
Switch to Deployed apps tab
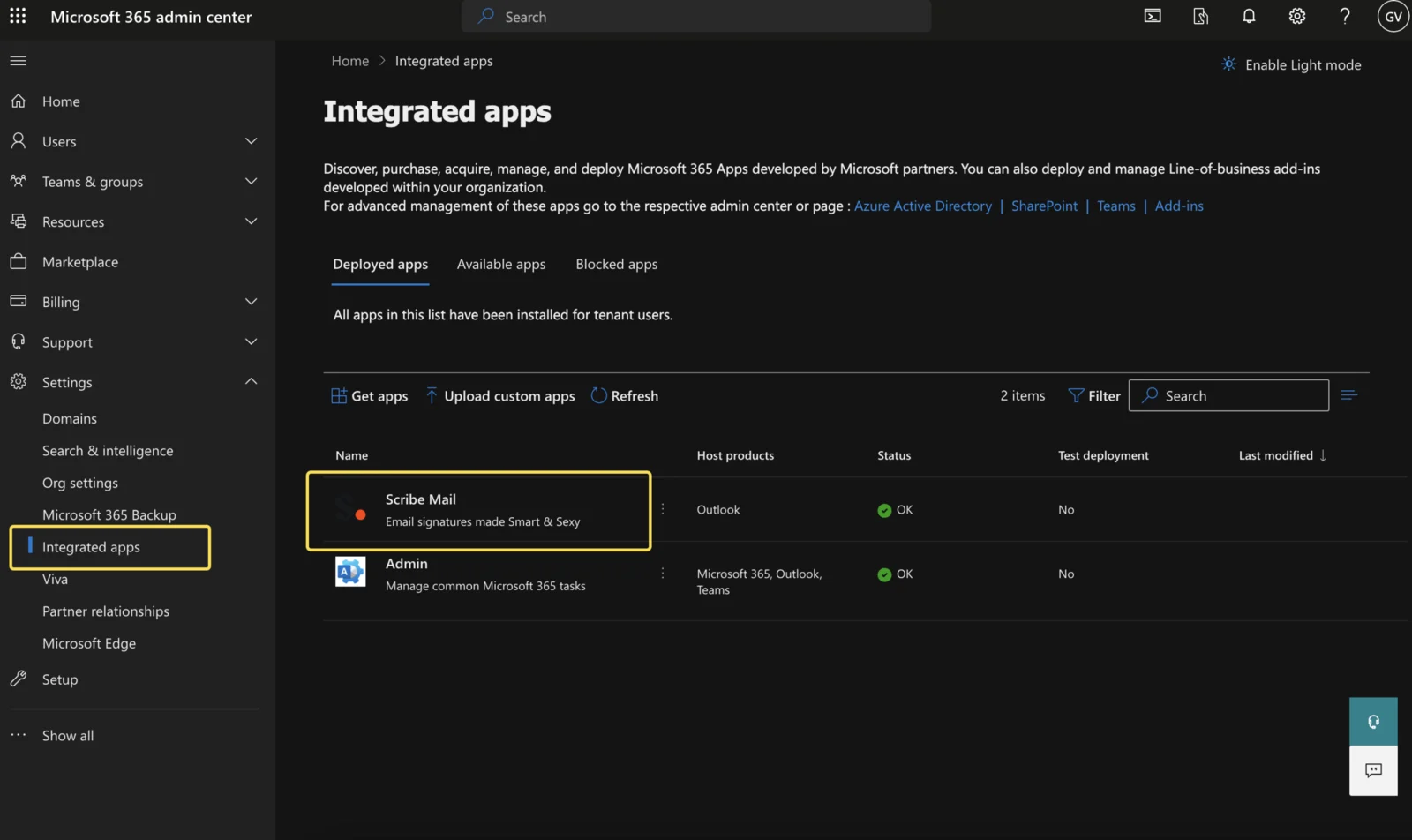[380, 265]
